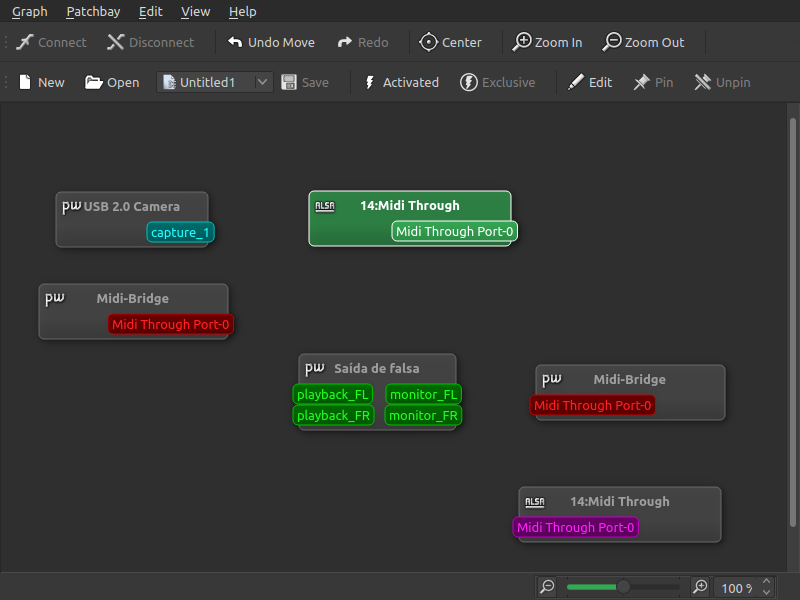
Task: Click the Zoom Out magnifier toolbar icon
Action: pyautogui.click(x=612, y=42)
